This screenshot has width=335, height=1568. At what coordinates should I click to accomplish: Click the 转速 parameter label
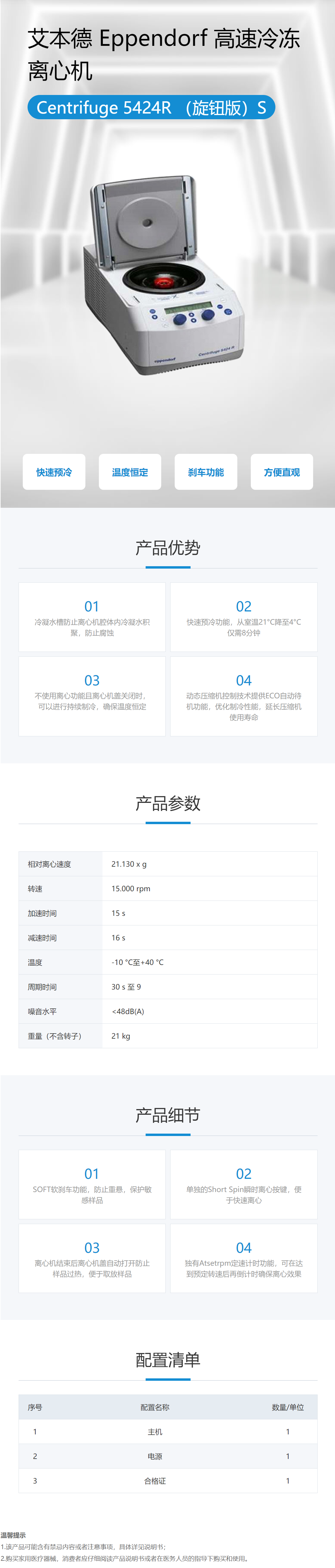[x=35, y=889]
